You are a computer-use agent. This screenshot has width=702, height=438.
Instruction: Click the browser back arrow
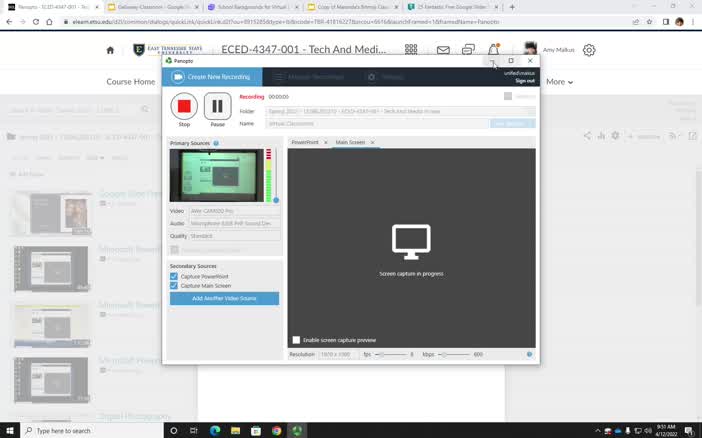(9, 21)
